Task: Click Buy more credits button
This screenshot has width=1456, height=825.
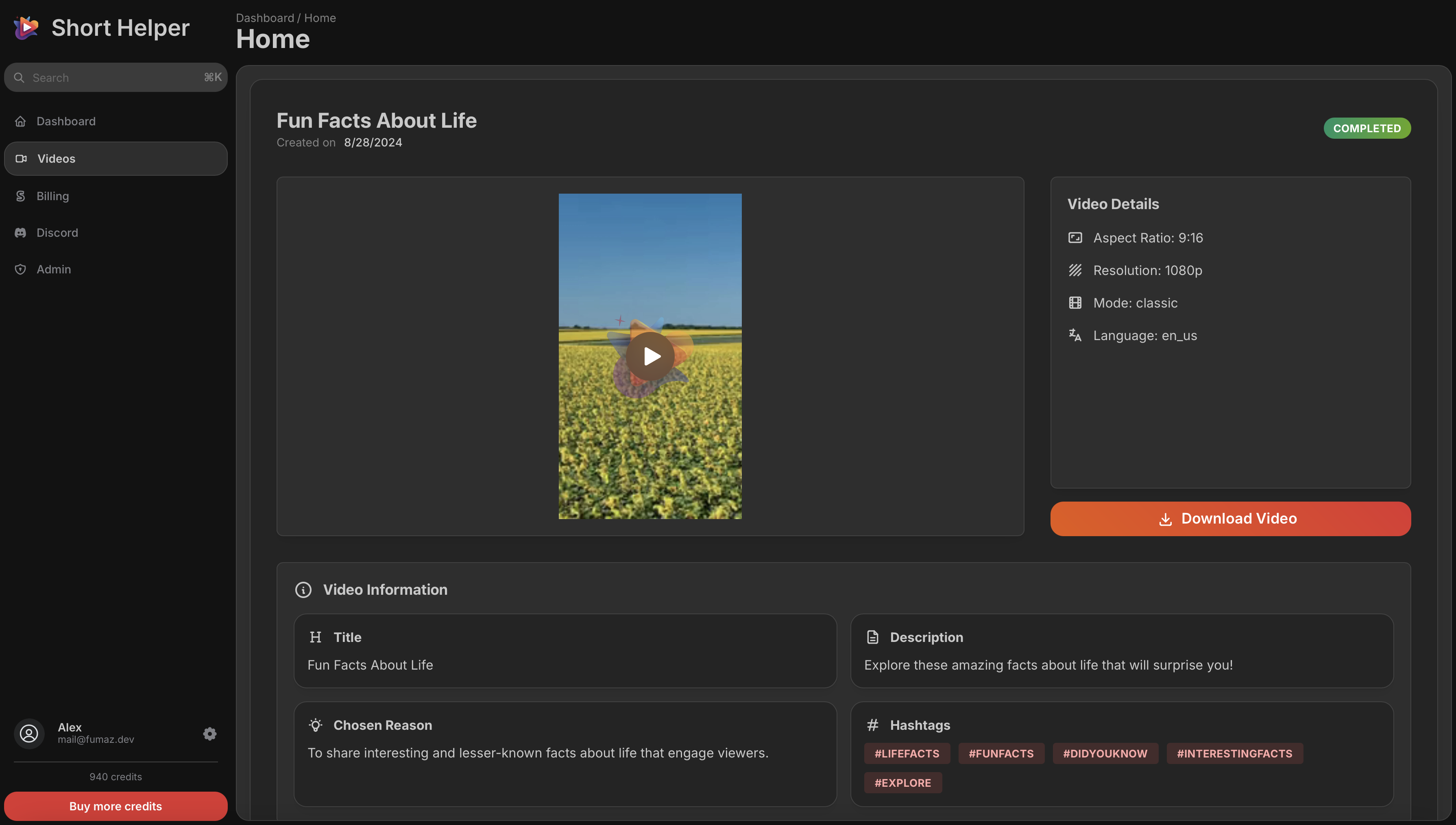Action: [116, 806]
